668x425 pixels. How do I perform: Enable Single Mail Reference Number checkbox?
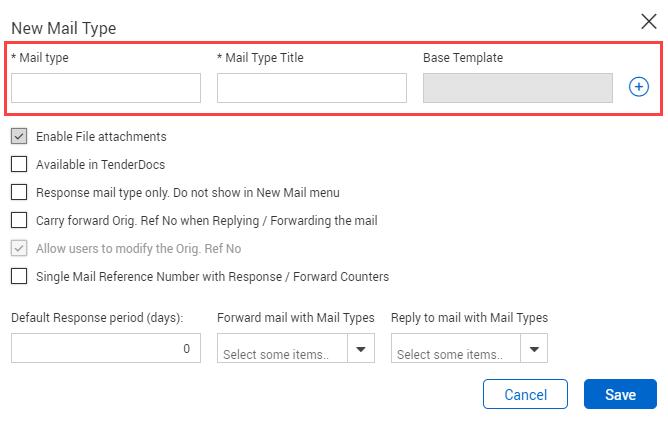coord(19,276)
